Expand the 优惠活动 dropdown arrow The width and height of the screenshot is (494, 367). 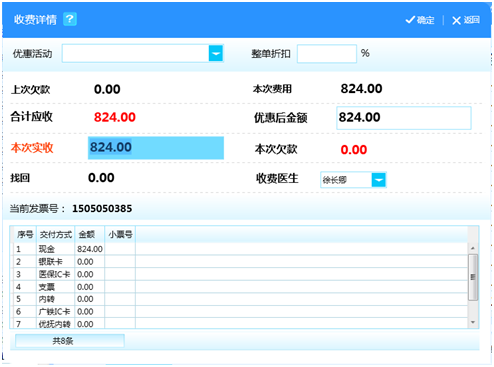[x=216, y=53]
